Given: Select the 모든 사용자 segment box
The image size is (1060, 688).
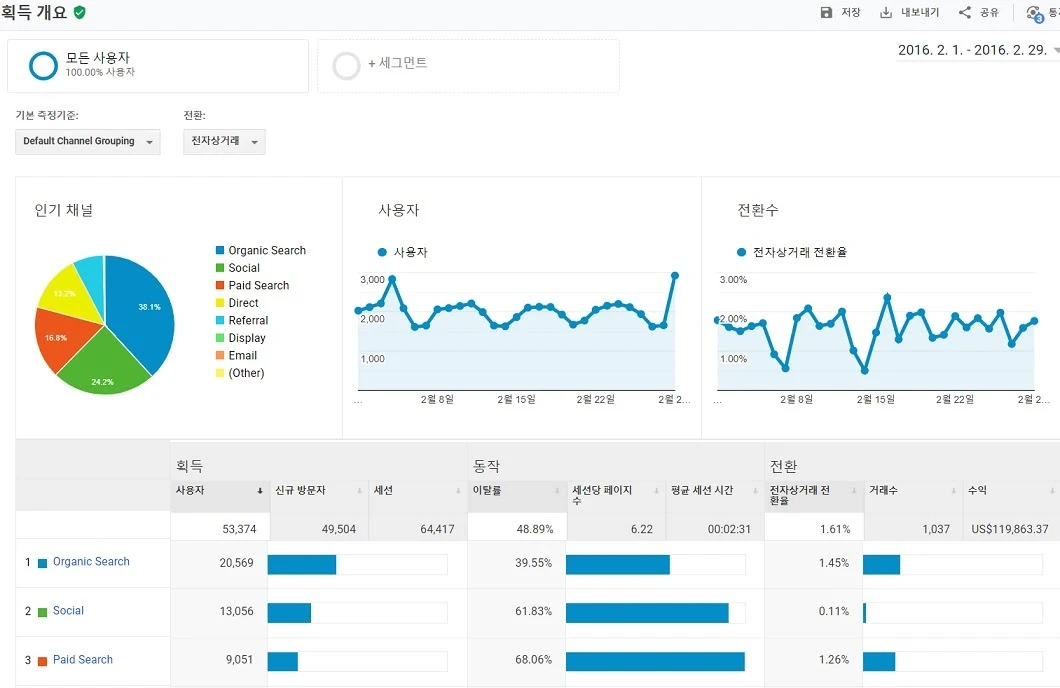Looking at the screenshot, I should pyautogui.click(x=158, y=66).
